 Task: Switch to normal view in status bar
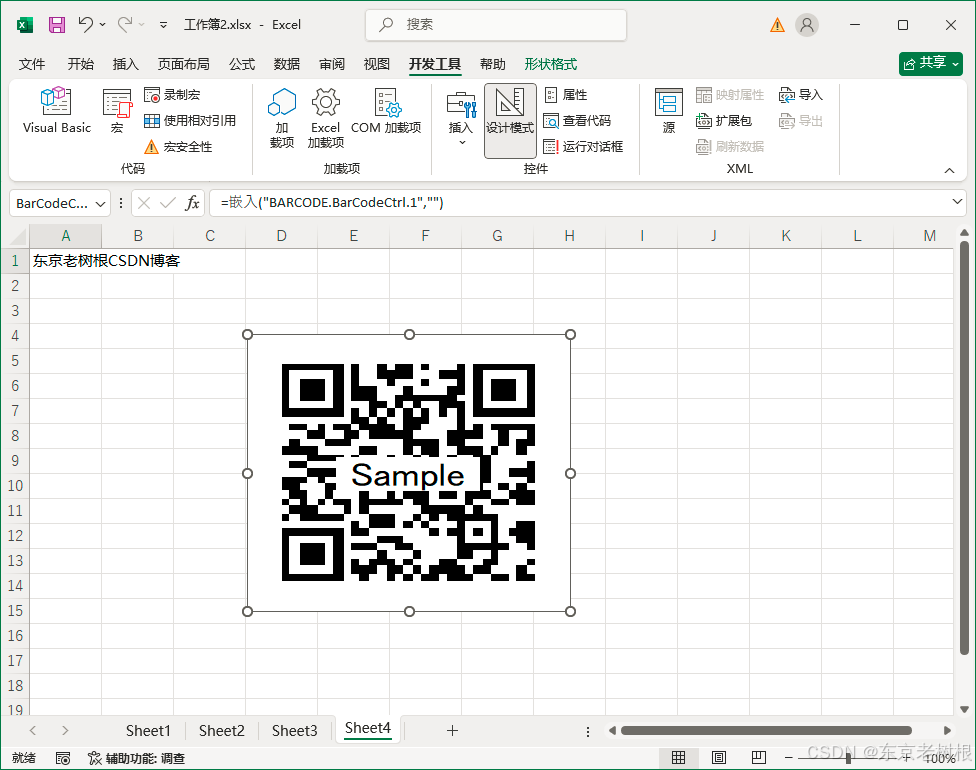point(678,758)
